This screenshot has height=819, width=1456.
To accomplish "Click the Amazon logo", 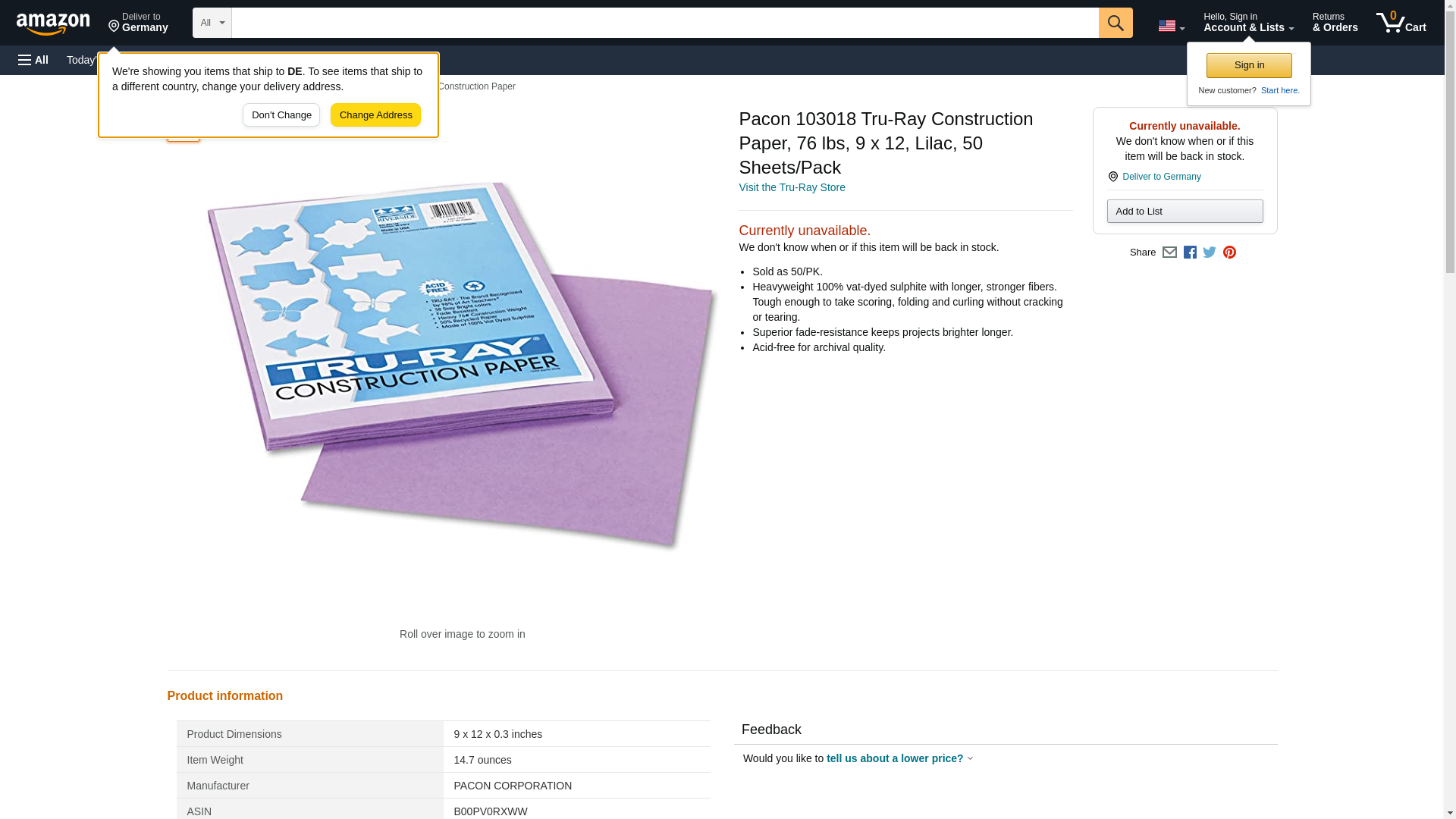I will pyautogui.click(x=53, y=24).
